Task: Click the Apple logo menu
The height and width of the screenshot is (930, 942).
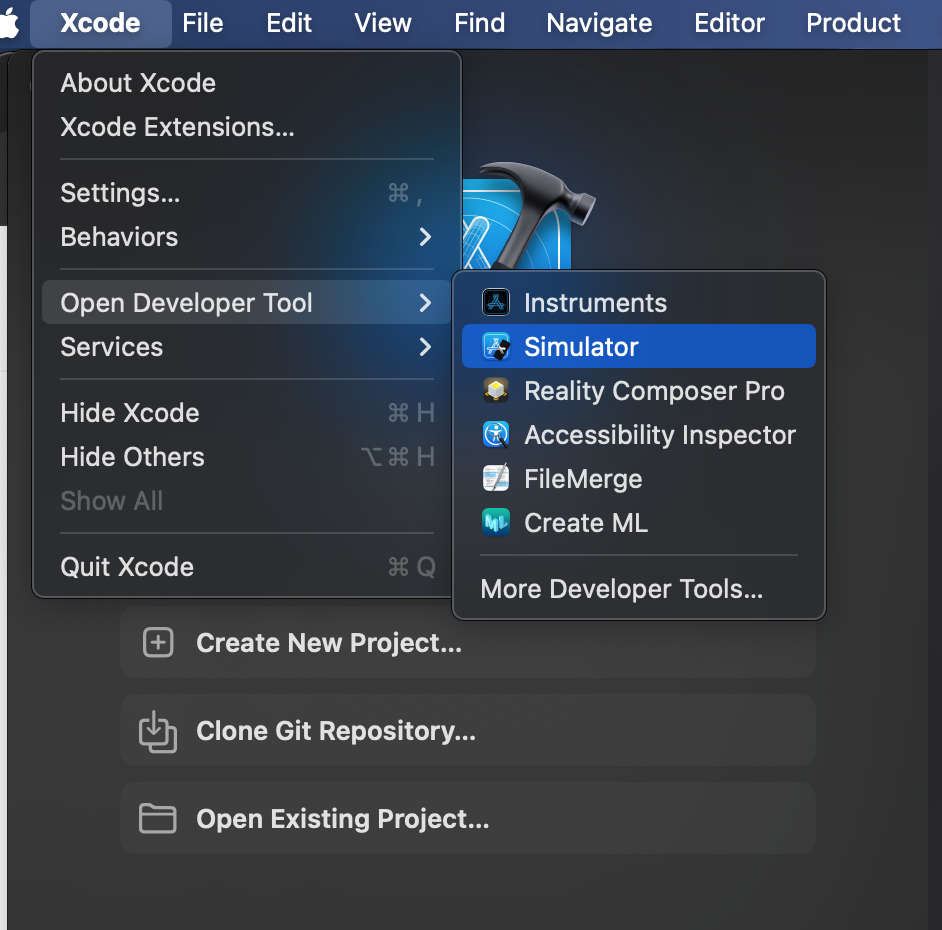Action: pos(9,23)
